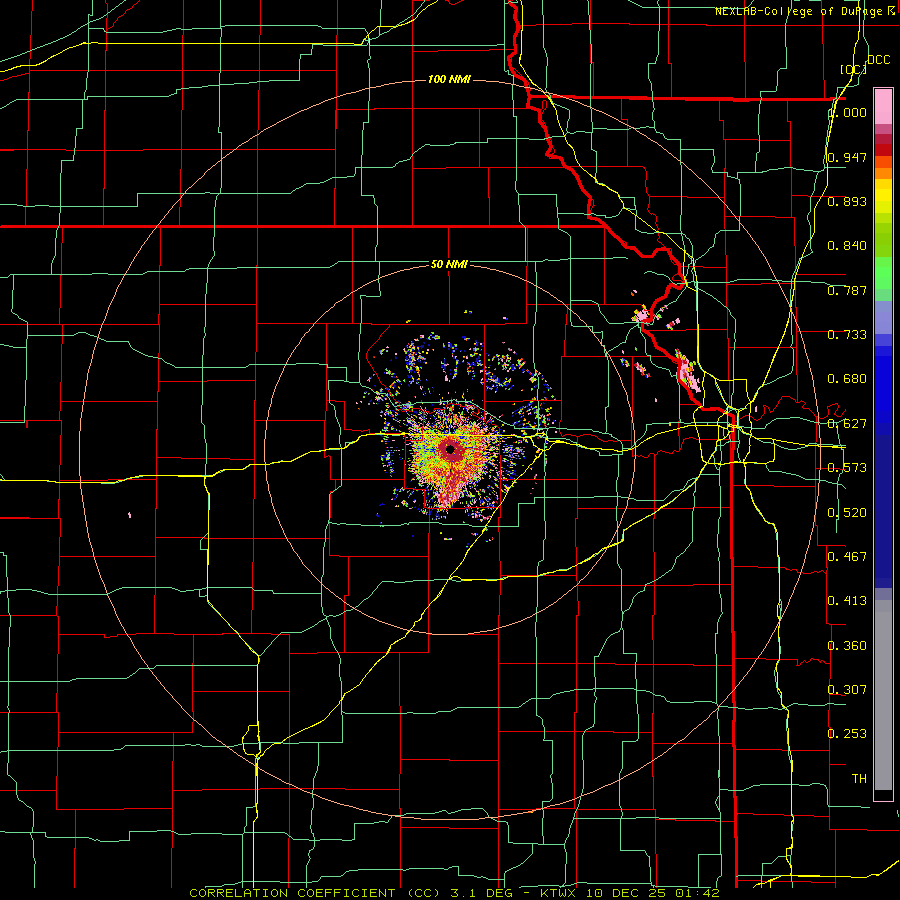Click the 0.733 legend value
The height and width of the screenshot is (900, 900).
[x=847, y=335]
